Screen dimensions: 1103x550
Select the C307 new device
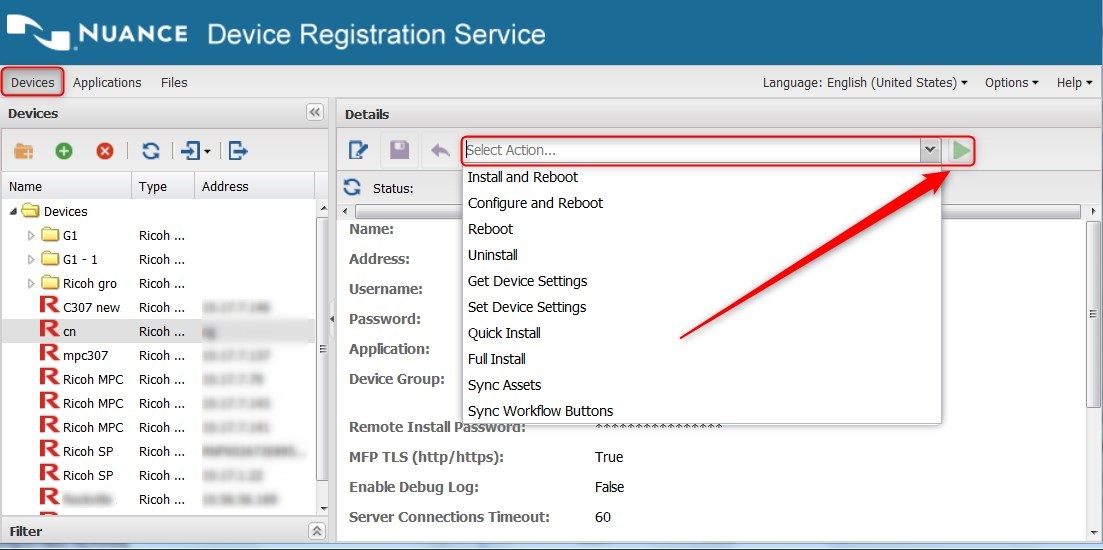pos(159,307)
